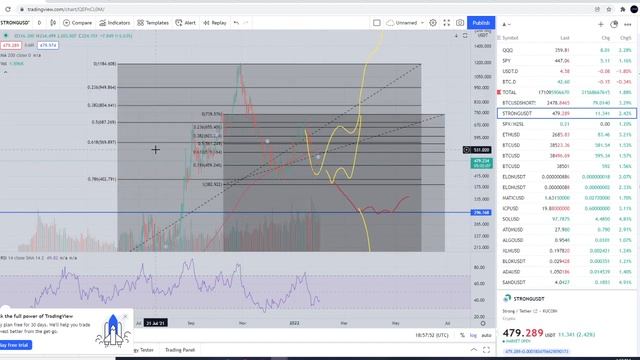Click the blue Publish button
640x360 pixels.
(x=481, y=23)
